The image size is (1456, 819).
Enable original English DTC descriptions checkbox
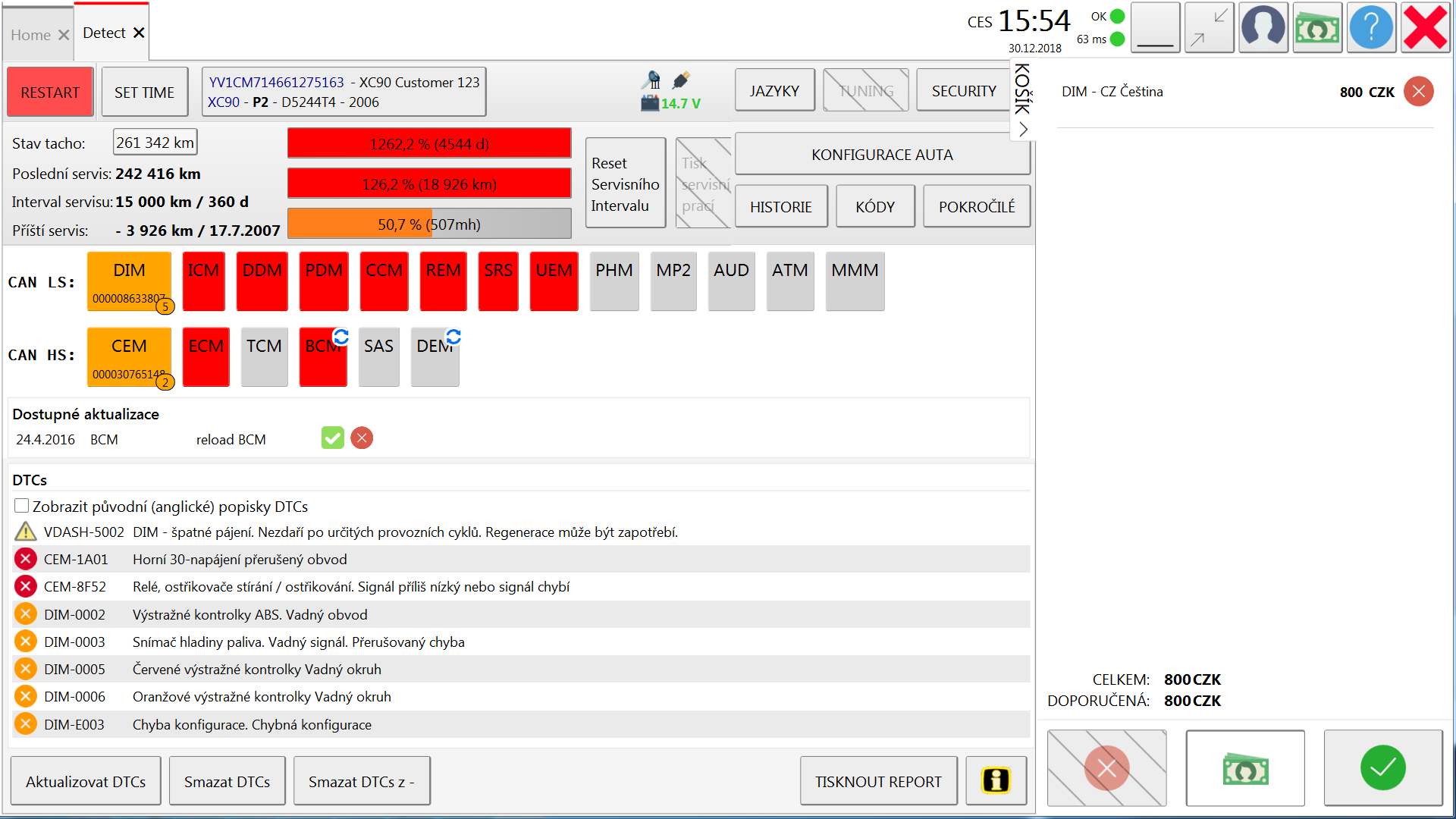(x=22, y=506)
